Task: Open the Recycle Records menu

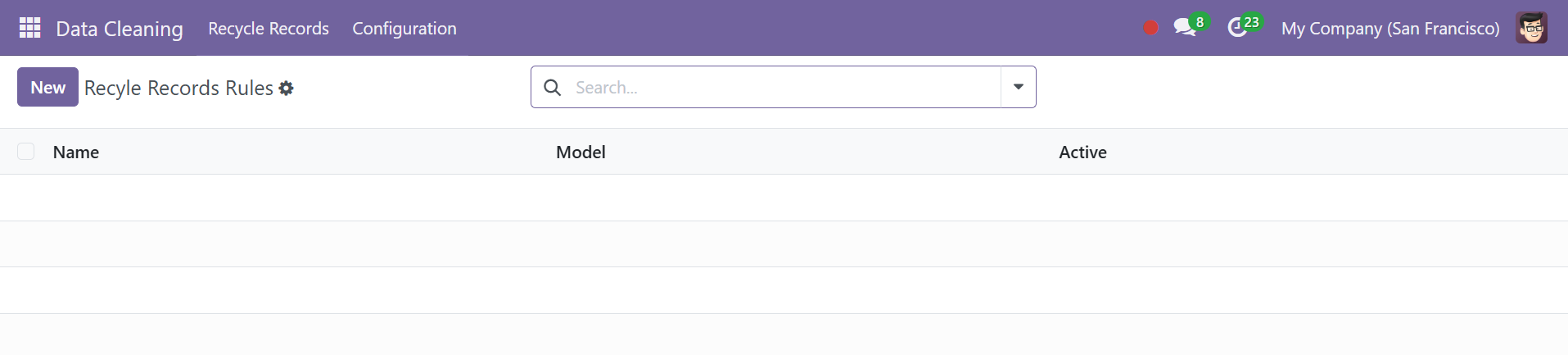Action: pos(269,28)
